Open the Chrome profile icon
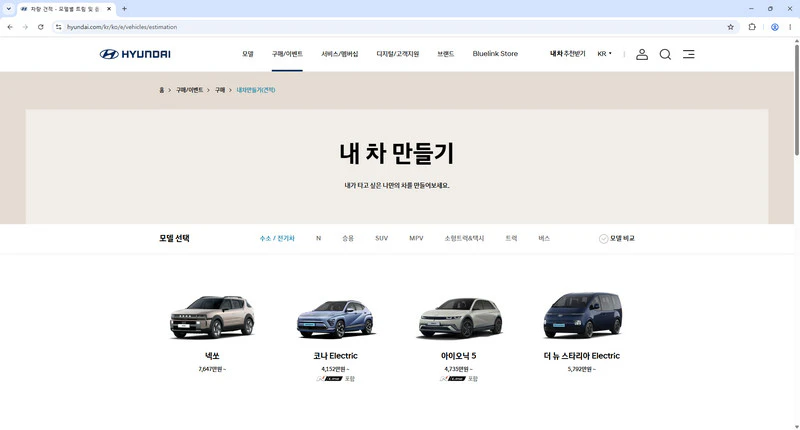The width and height of the screenshot is (800, 430). click(x=774, y=27)
